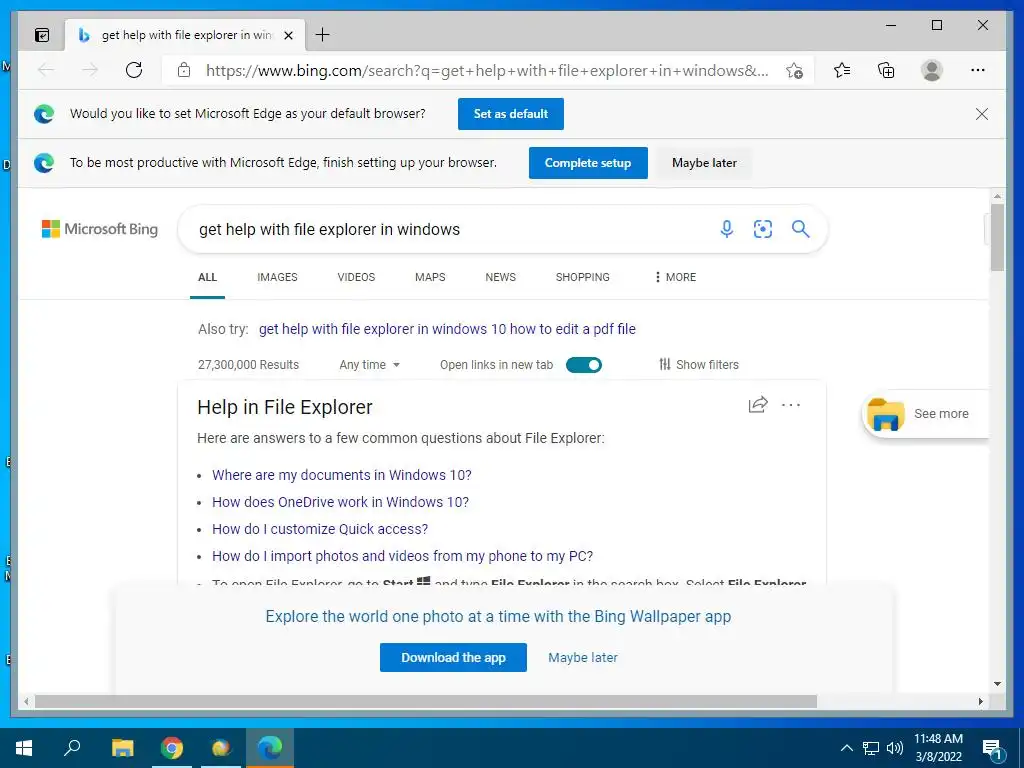Launch Google Chrome from taskbar

click(x=172, y=748)
